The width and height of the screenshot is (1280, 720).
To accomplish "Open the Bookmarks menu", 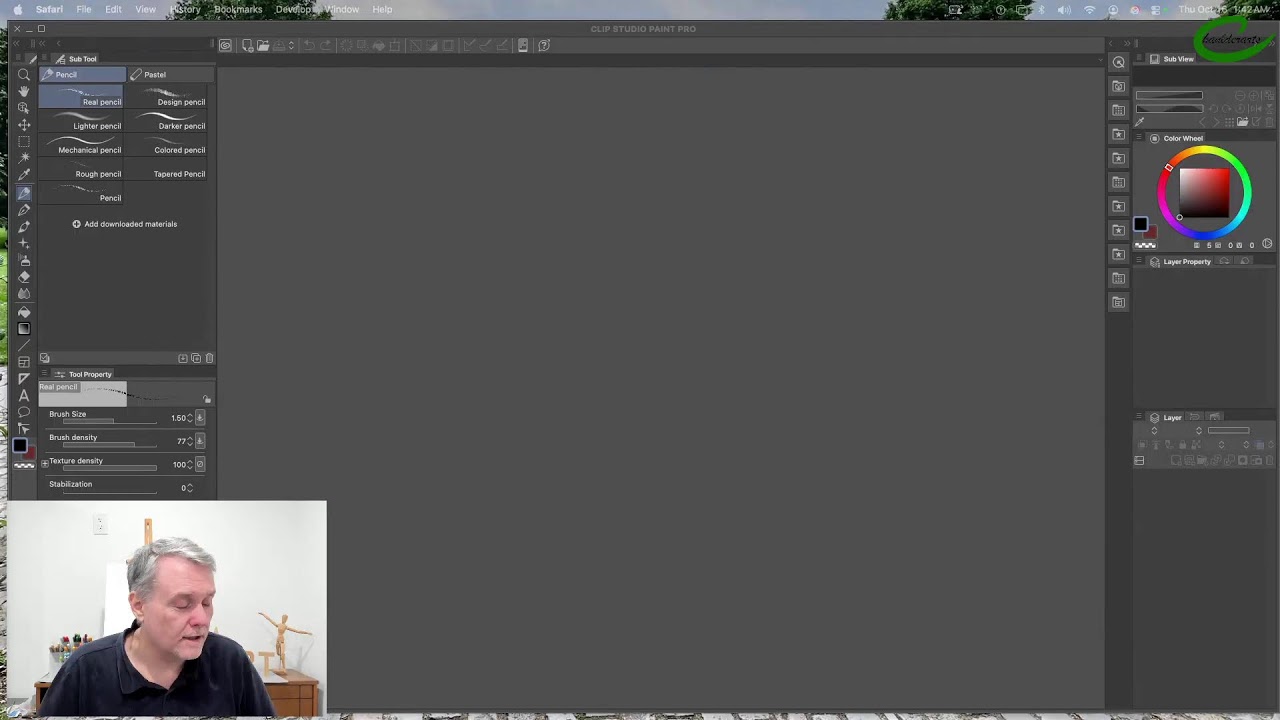I will point(238,9).
